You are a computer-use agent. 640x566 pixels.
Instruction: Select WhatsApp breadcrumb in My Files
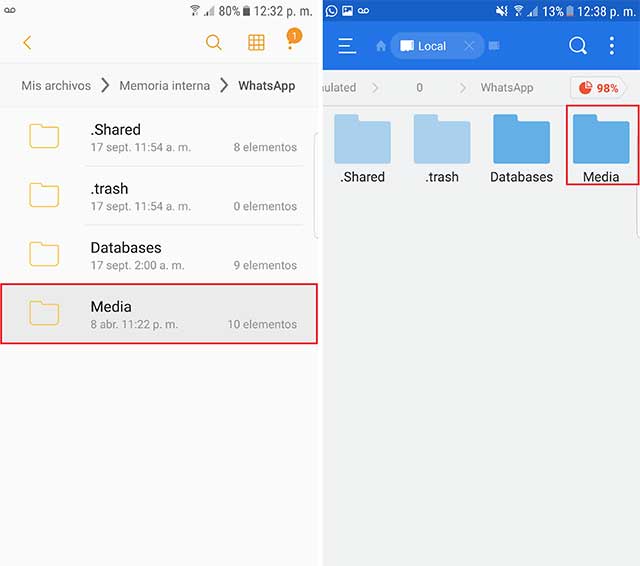tap(267, 86)
